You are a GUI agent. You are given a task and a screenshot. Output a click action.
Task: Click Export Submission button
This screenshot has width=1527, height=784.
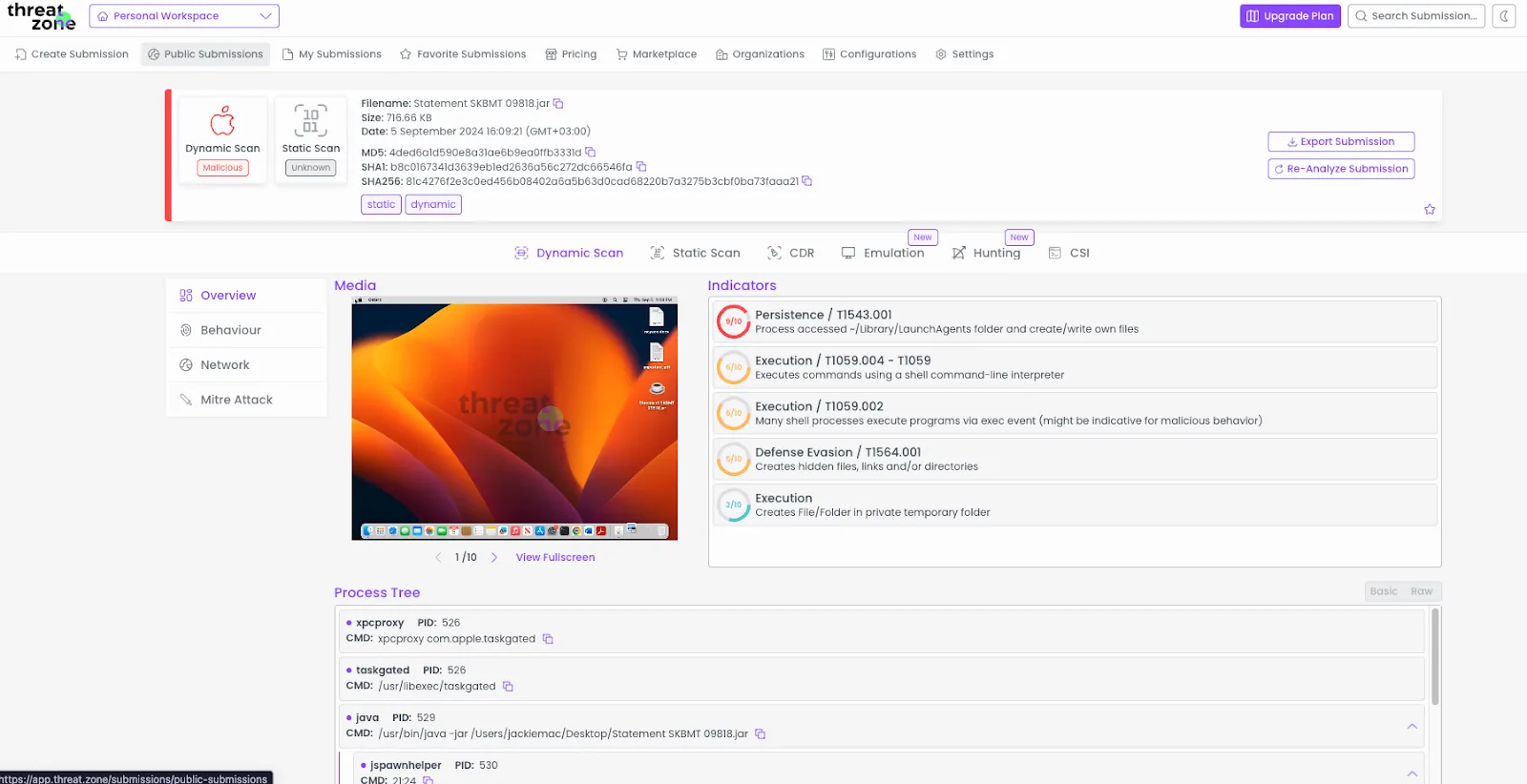point(1341,142)
